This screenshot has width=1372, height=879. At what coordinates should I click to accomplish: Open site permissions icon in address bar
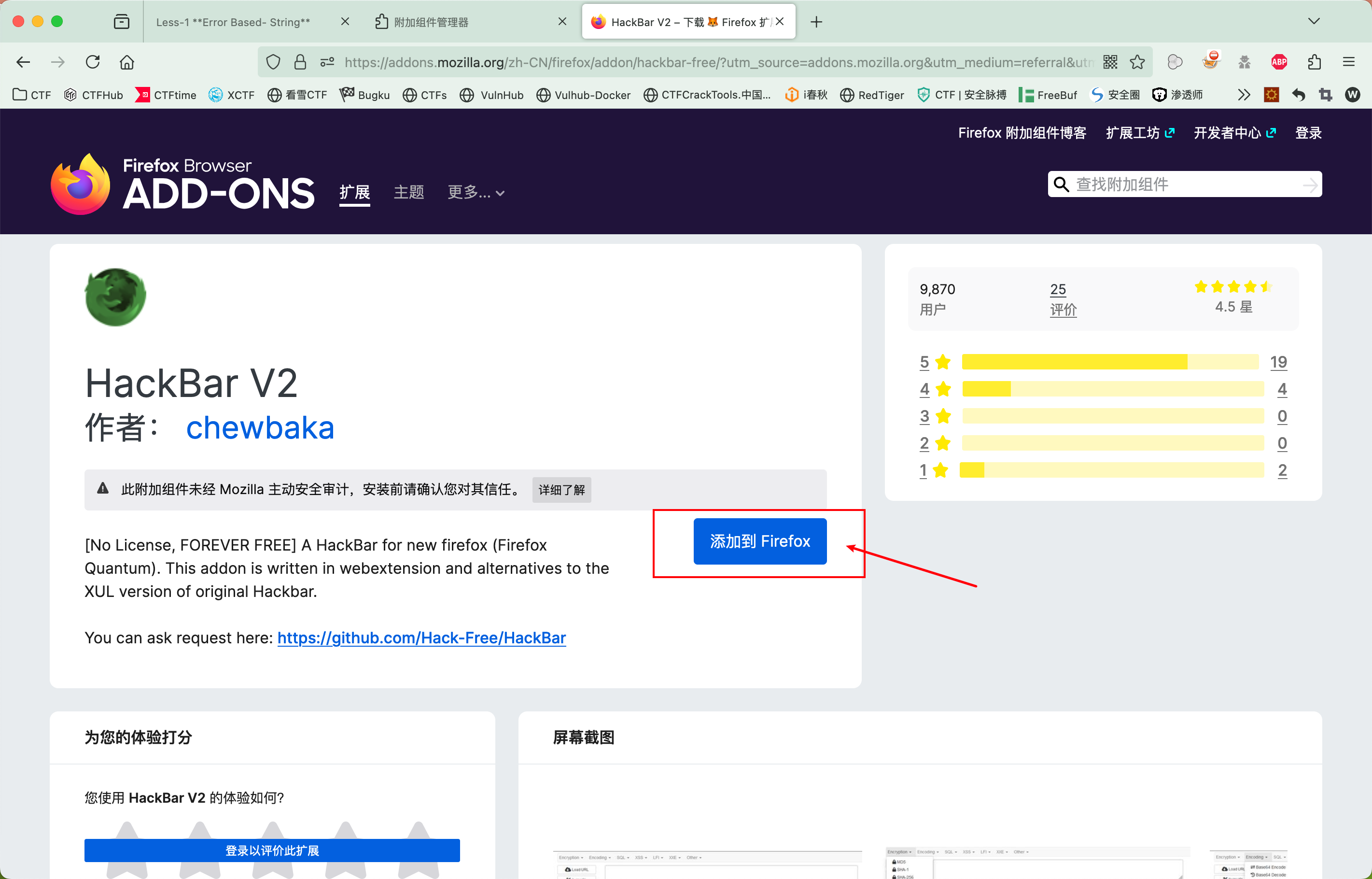pos(327,62)
